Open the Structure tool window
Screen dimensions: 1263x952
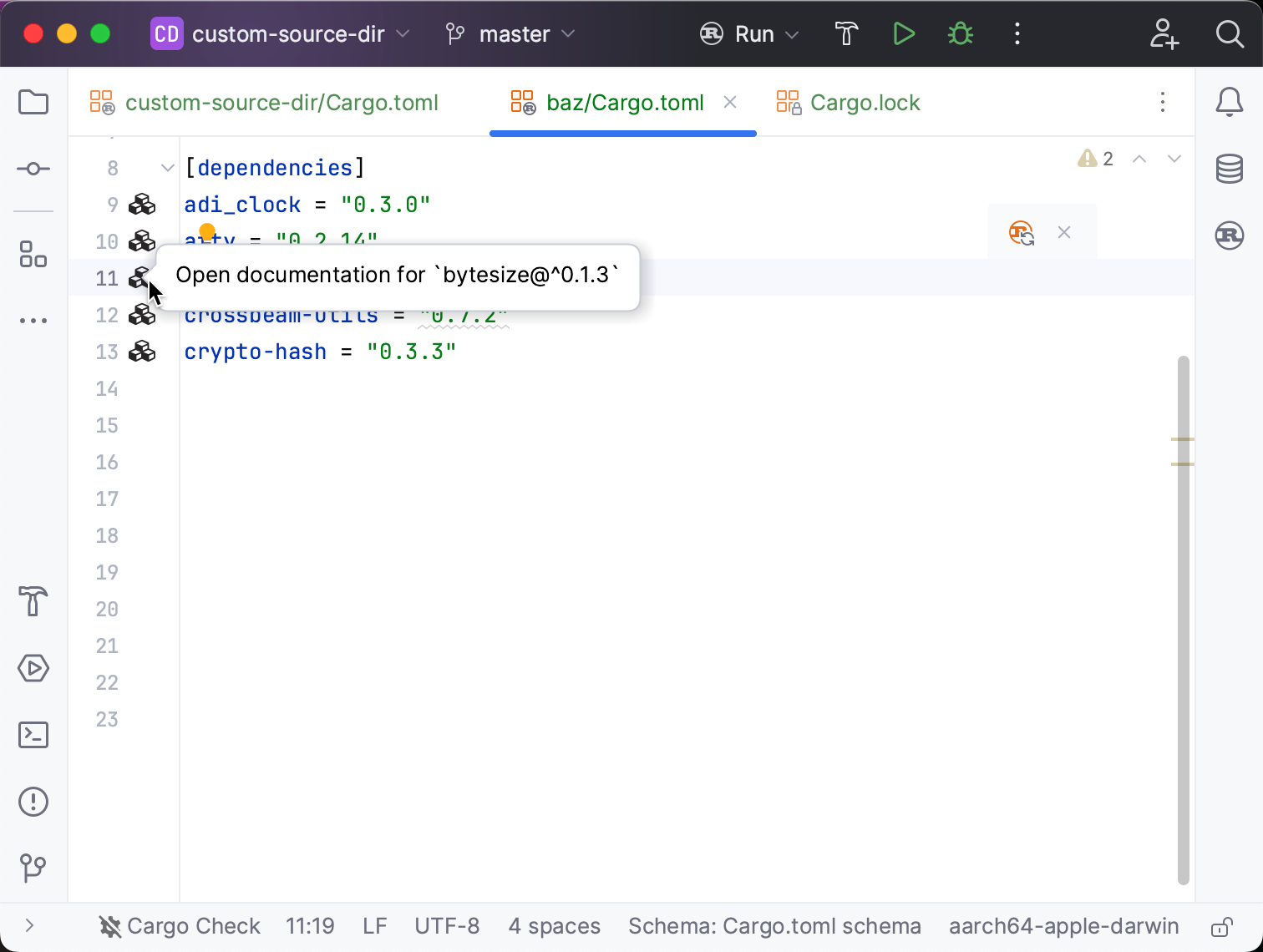tap(33, 255)
